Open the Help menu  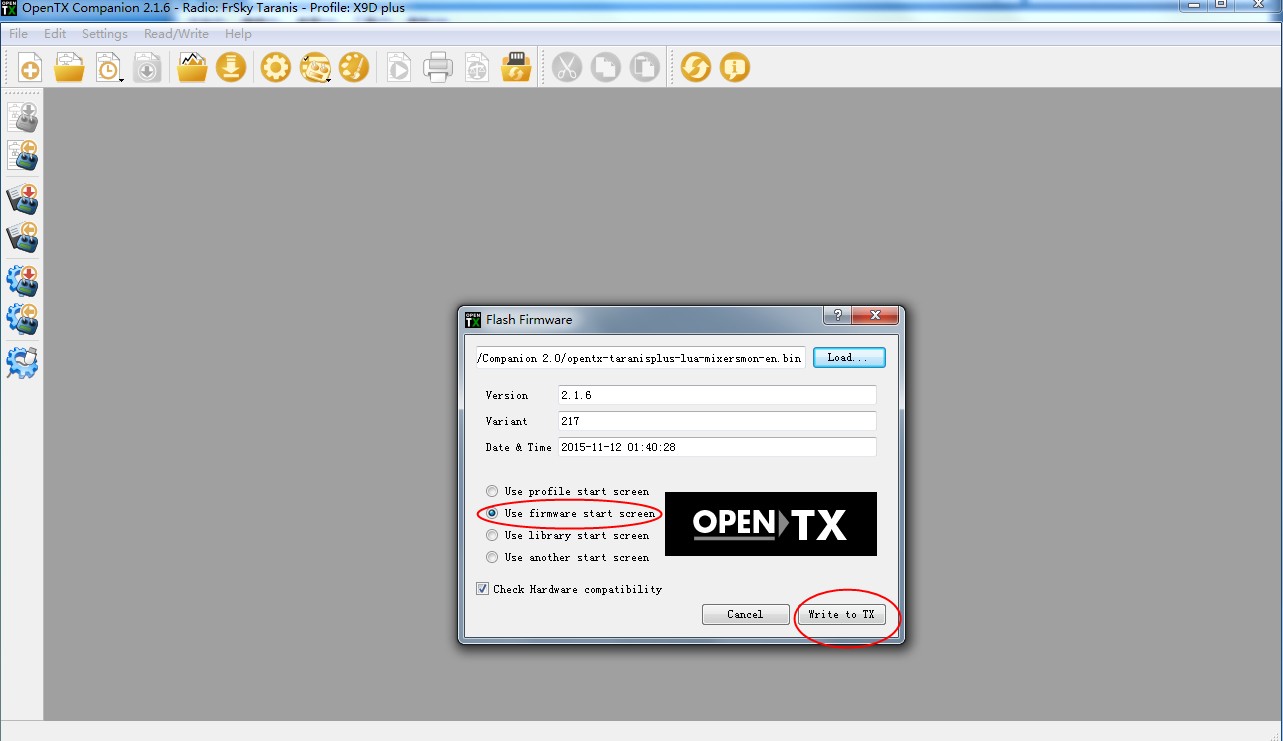238,34
